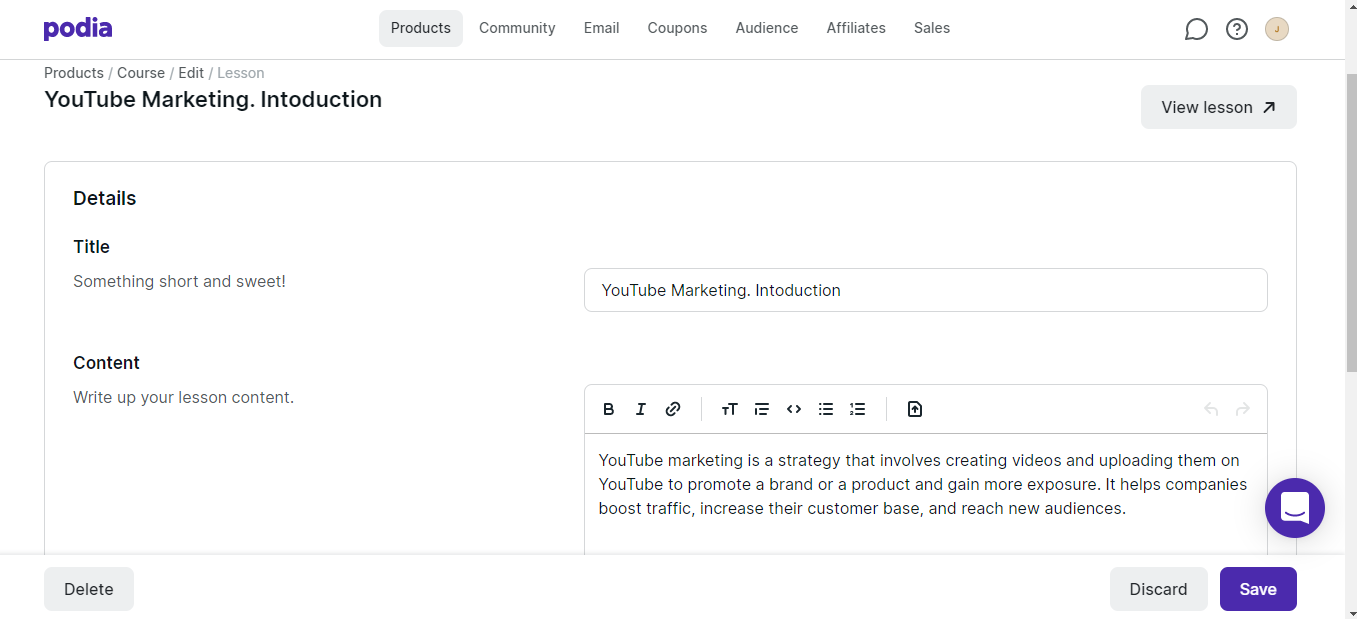Open the live chat support widget
The height and width of the screenshot is (619, 1357).
[x=1294, y=508]
